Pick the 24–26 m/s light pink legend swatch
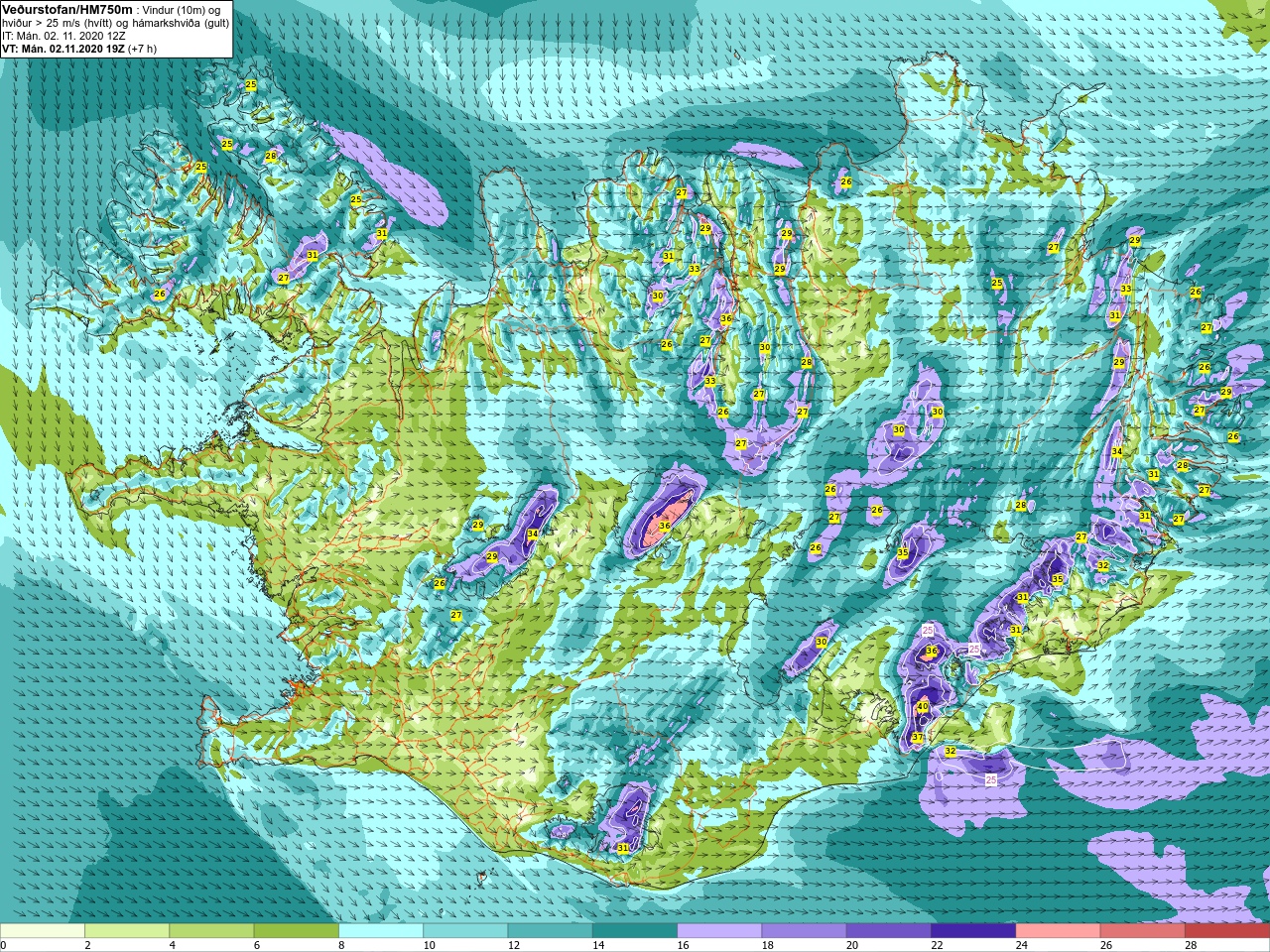Image resolution: width=1270 pixels, height=952 pixels. tap(1059, 930)
